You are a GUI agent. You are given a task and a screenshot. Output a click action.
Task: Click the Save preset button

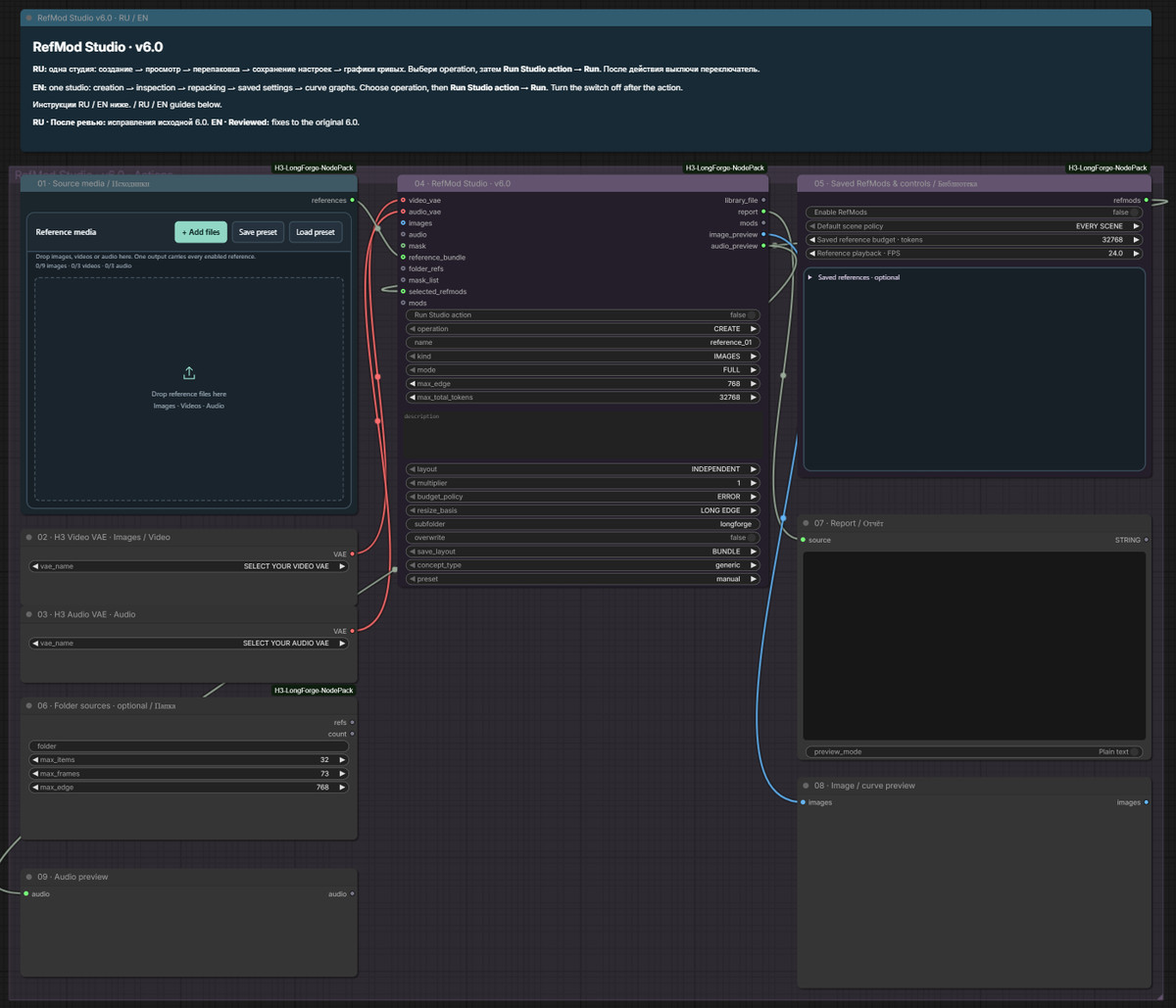259,232
